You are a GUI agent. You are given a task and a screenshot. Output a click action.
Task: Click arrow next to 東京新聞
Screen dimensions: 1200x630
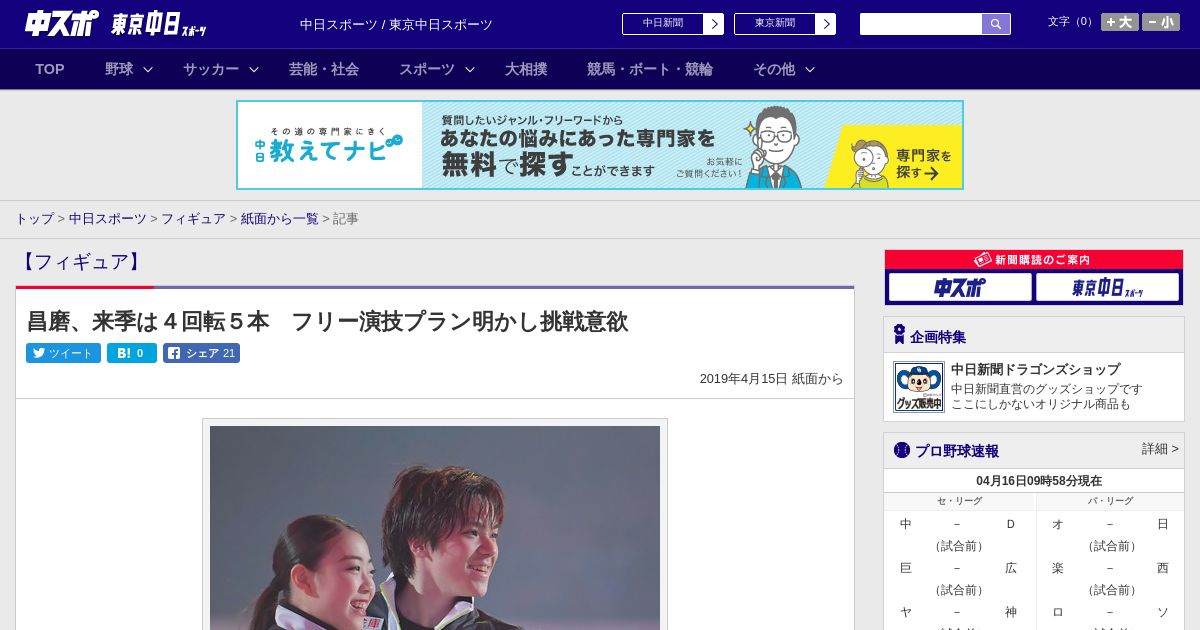click(825, 24)
